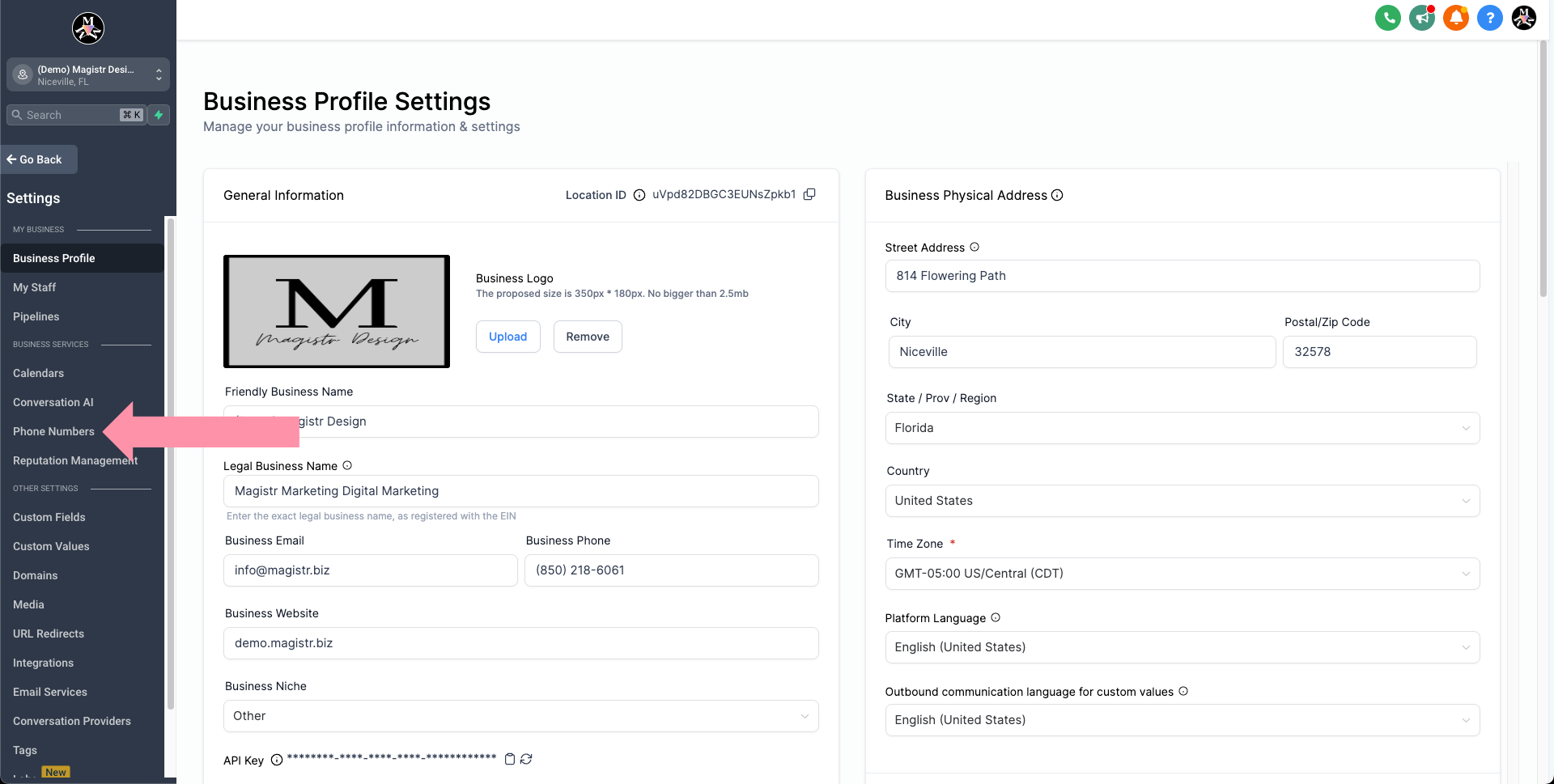
Task: Click the info icon beside Legal Business Name
Action: [x=347, y=465]
